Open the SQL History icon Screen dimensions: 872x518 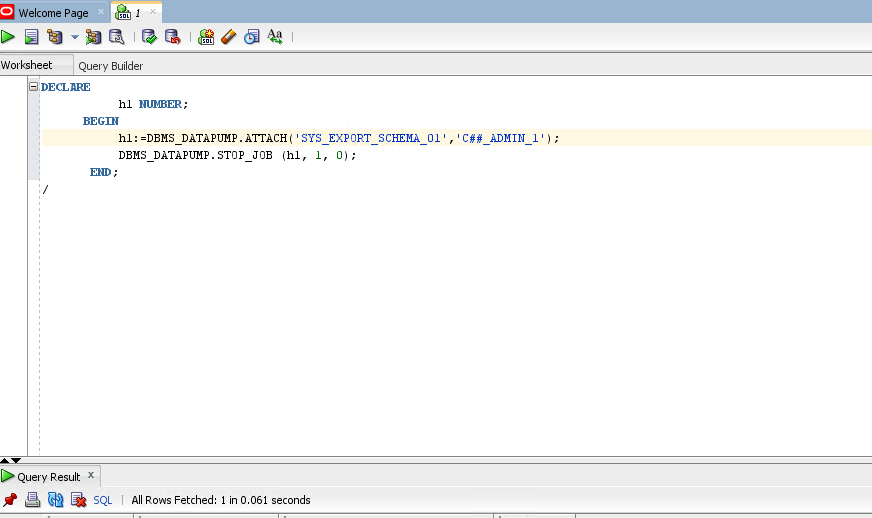click(252, 37)
